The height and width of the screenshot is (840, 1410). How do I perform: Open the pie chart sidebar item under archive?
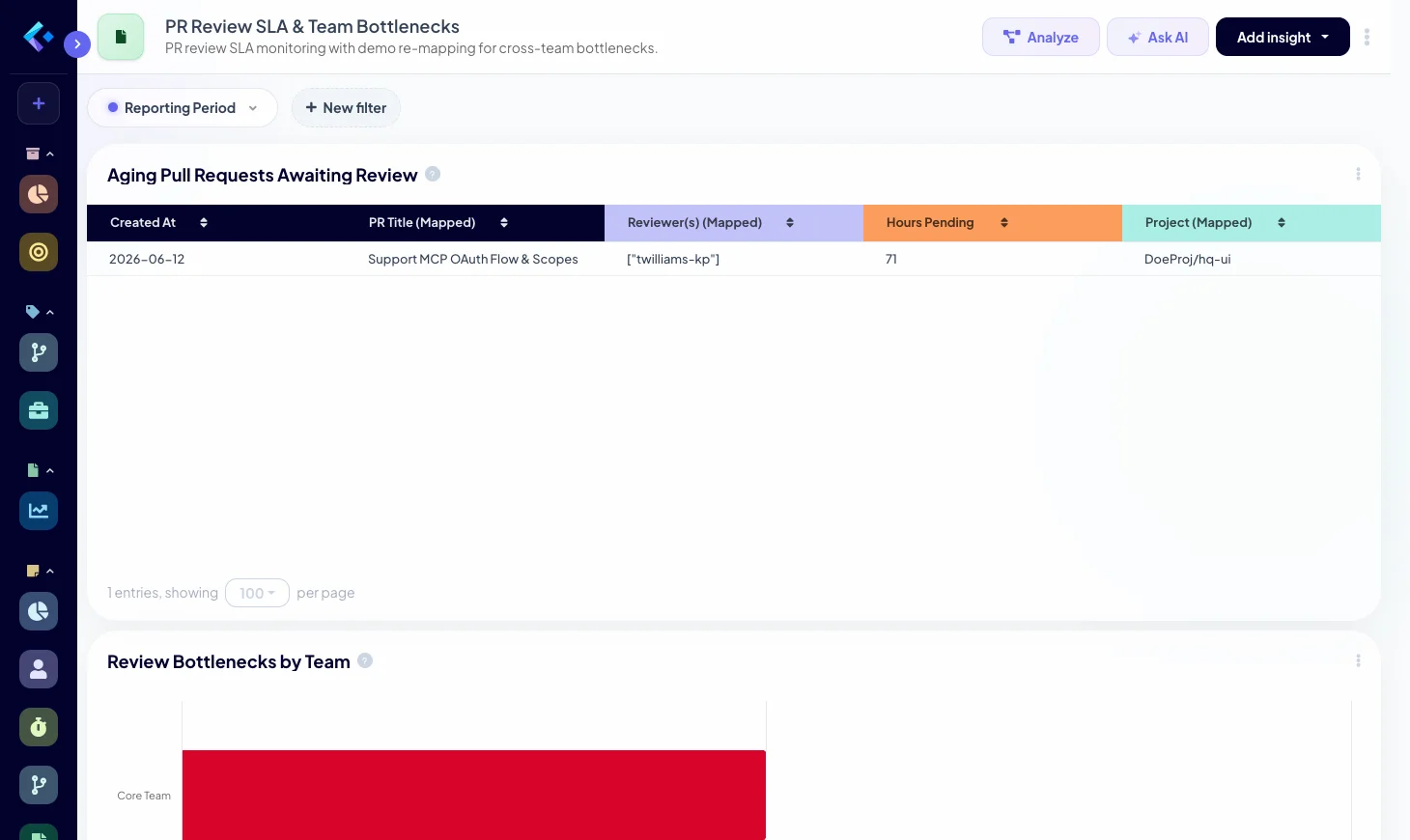pyautogui.click(x=39, y=194)
